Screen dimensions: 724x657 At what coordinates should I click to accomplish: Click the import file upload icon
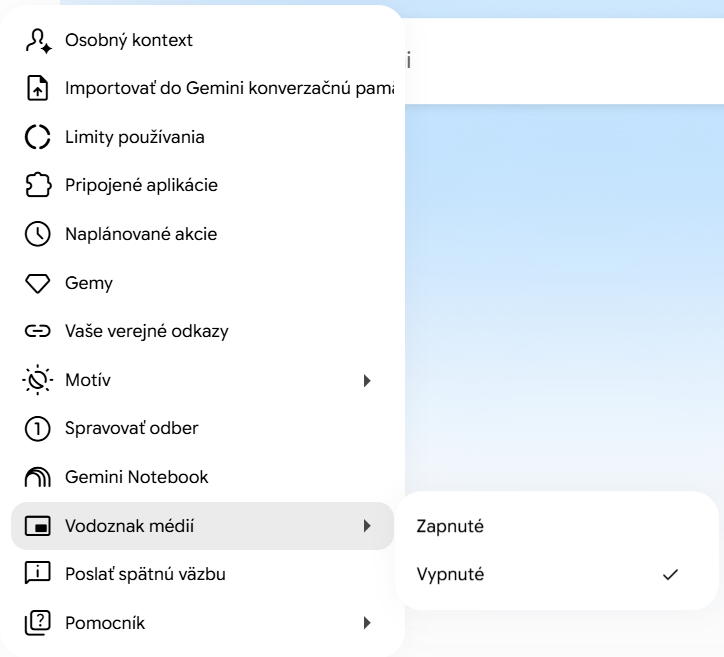tap(37, 88)
